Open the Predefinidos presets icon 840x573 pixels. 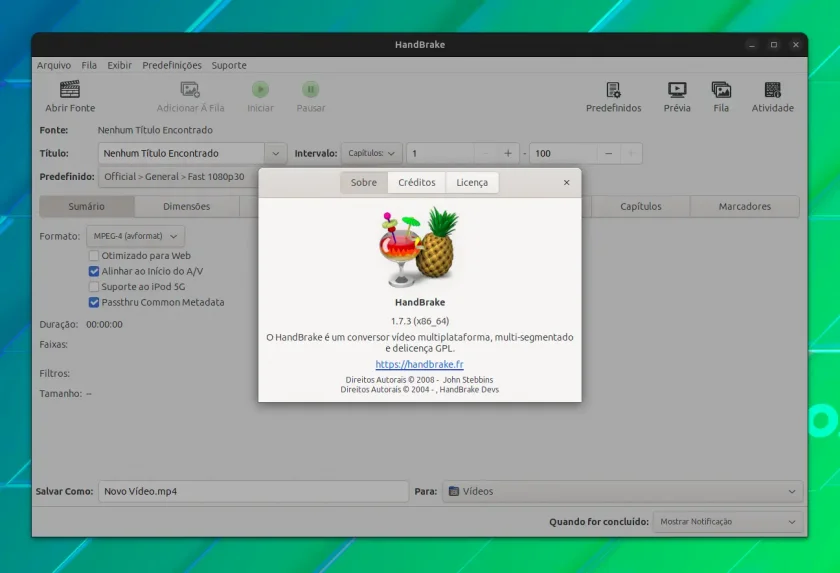613,89
